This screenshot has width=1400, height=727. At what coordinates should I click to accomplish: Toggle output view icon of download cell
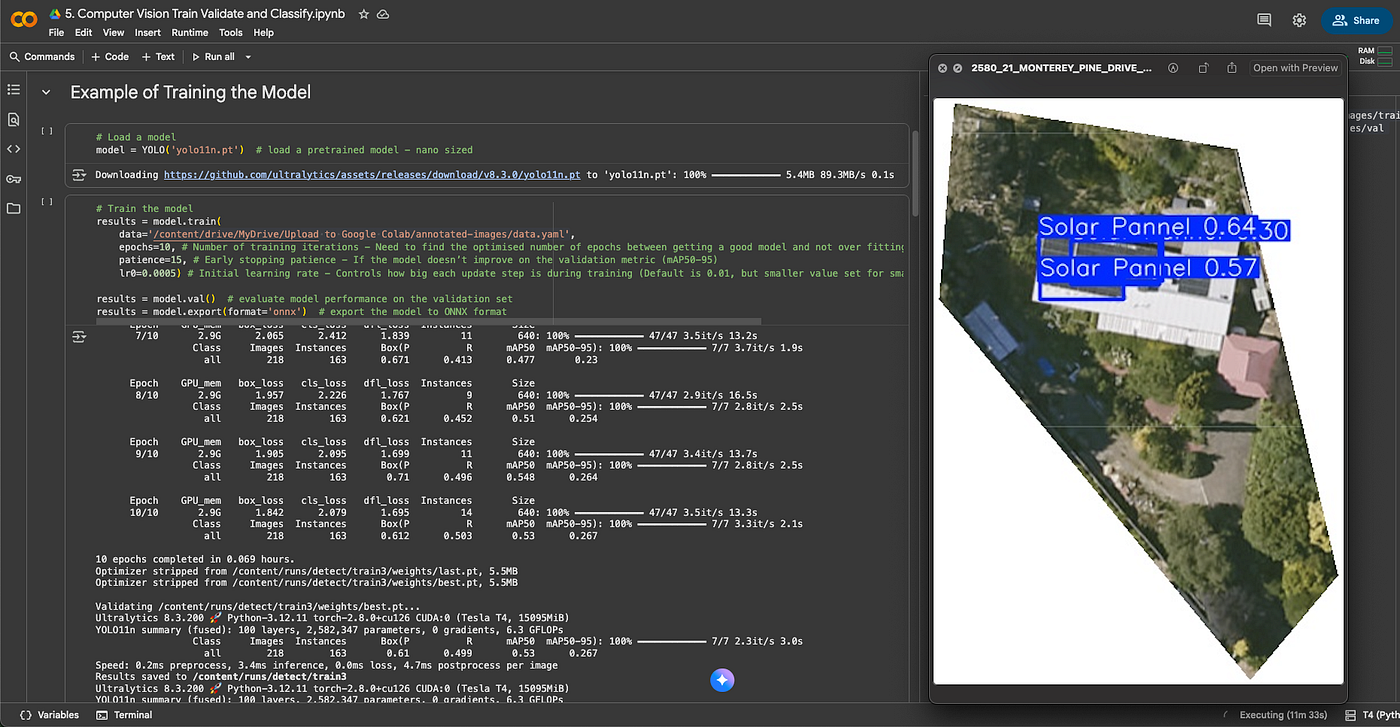[x=79, y=175]
